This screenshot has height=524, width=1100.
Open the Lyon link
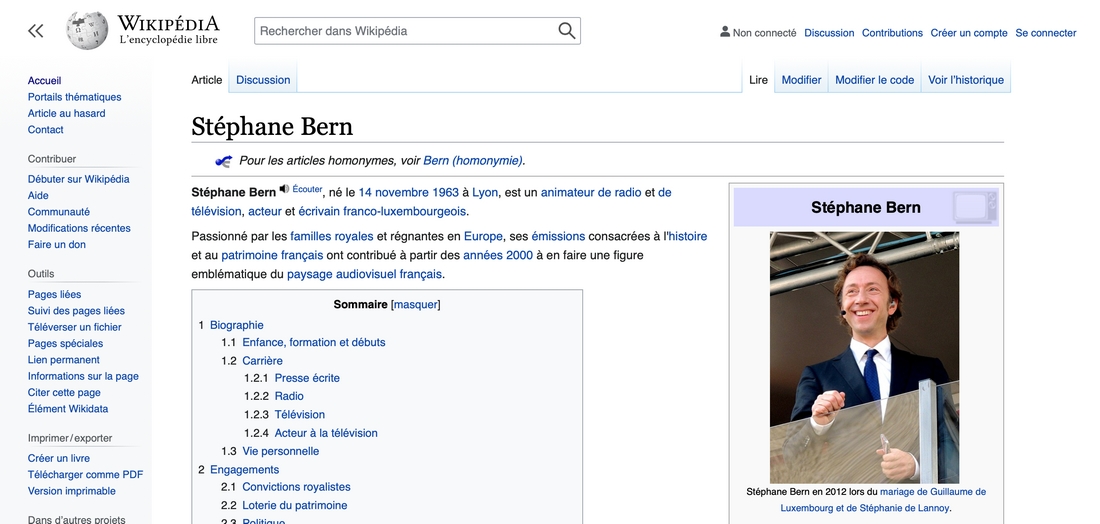coord(485,192)
